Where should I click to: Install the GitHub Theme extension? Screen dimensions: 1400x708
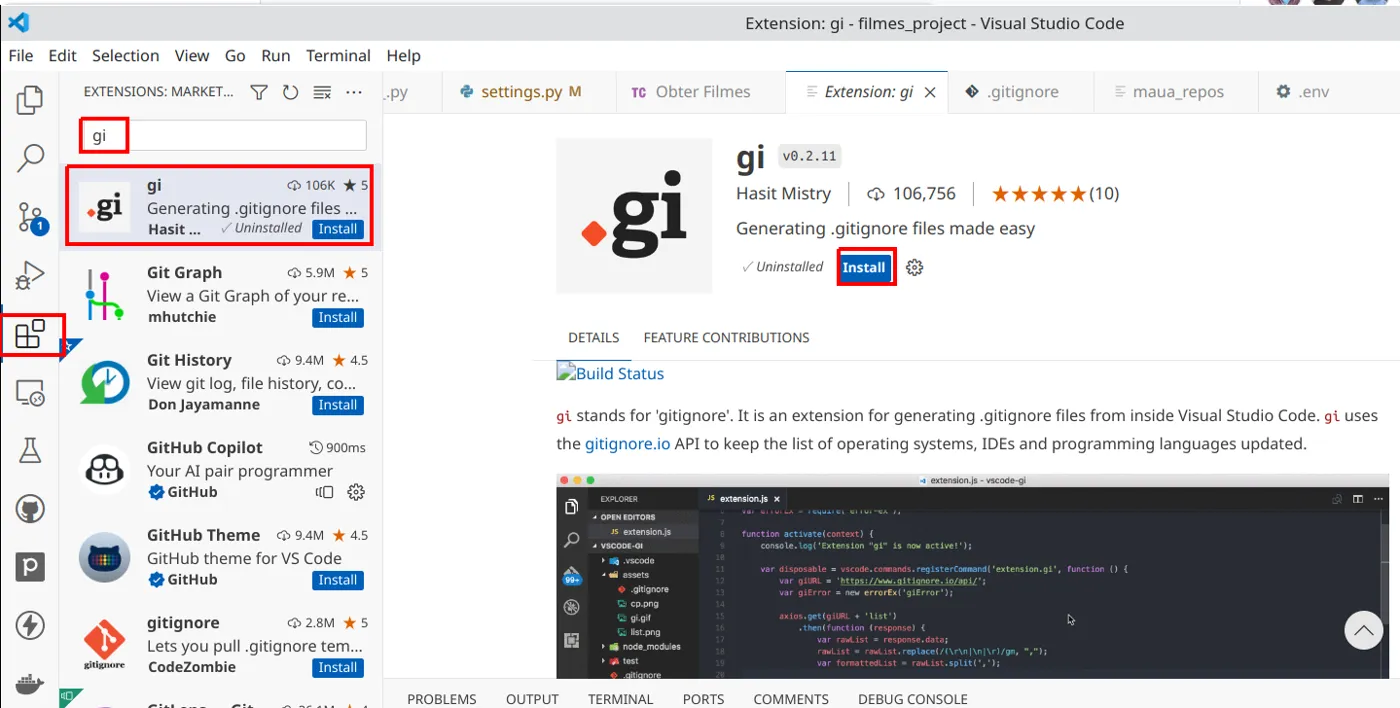338,580
